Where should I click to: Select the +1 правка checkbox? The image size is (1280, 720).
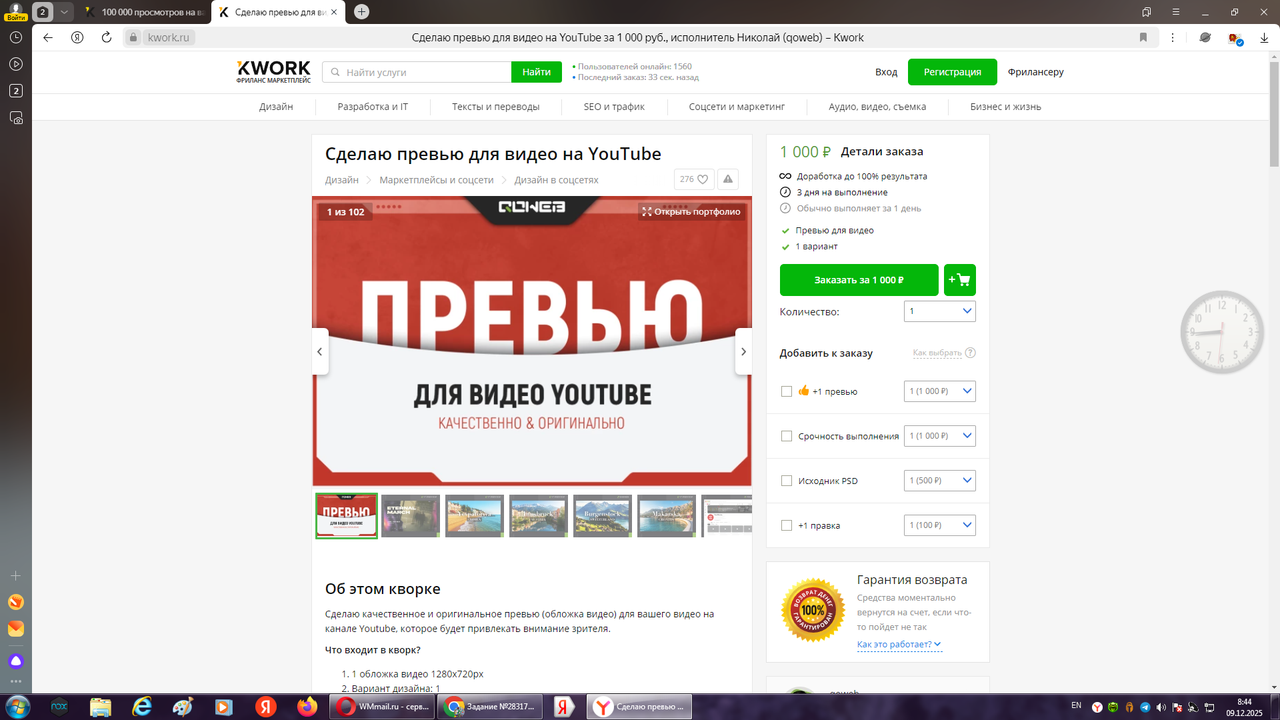786,525
